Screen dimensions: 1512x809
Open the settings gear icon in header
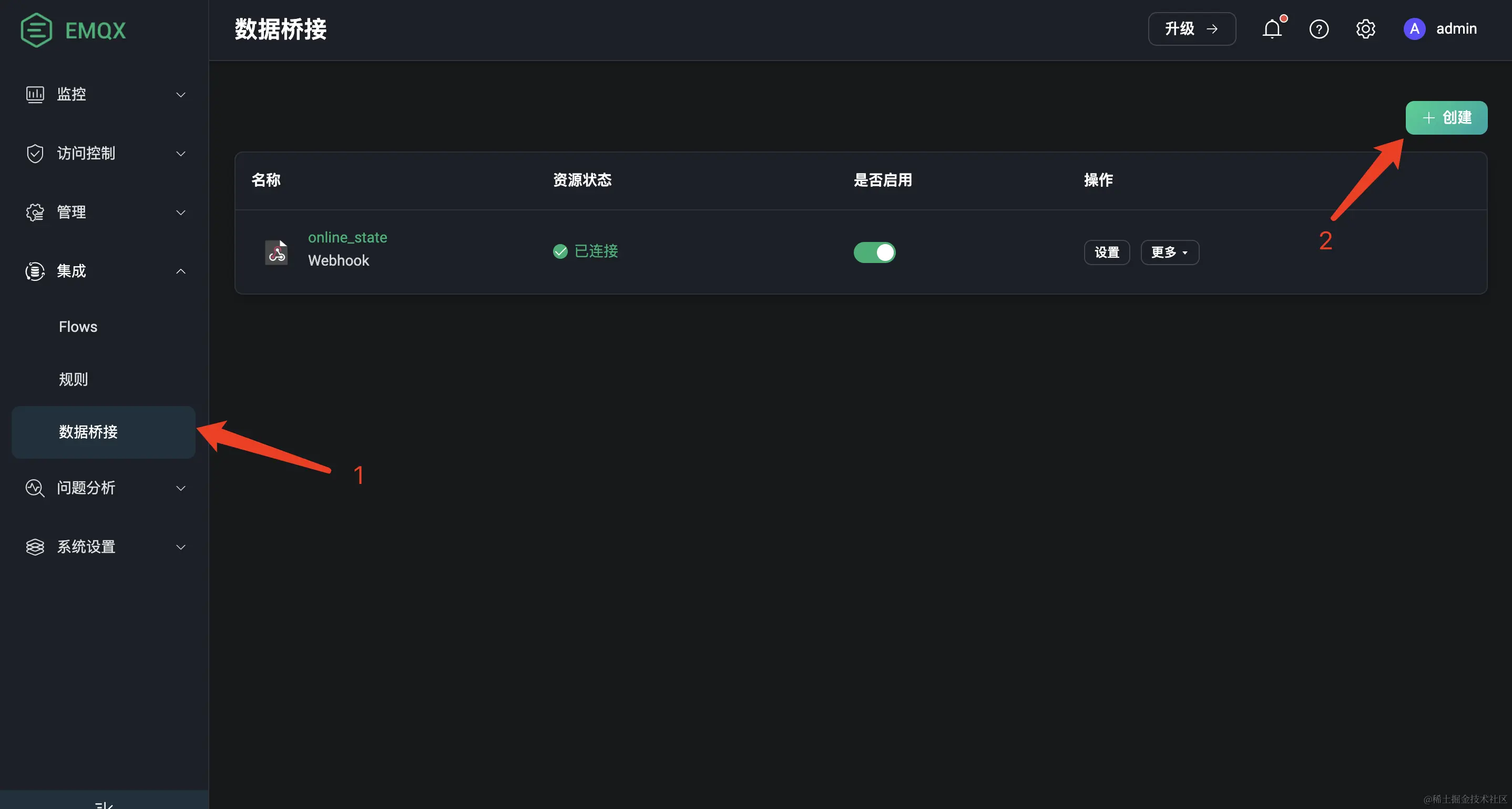click(x=1365, y=29)
